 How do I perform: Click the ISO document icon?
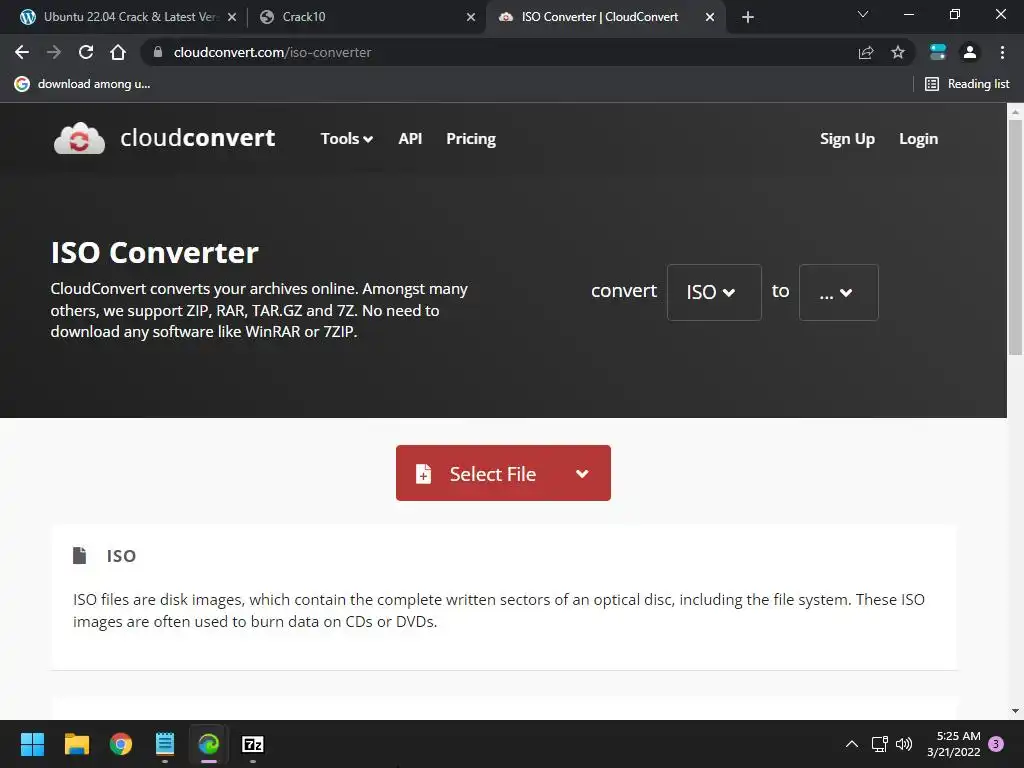[80, 555]
